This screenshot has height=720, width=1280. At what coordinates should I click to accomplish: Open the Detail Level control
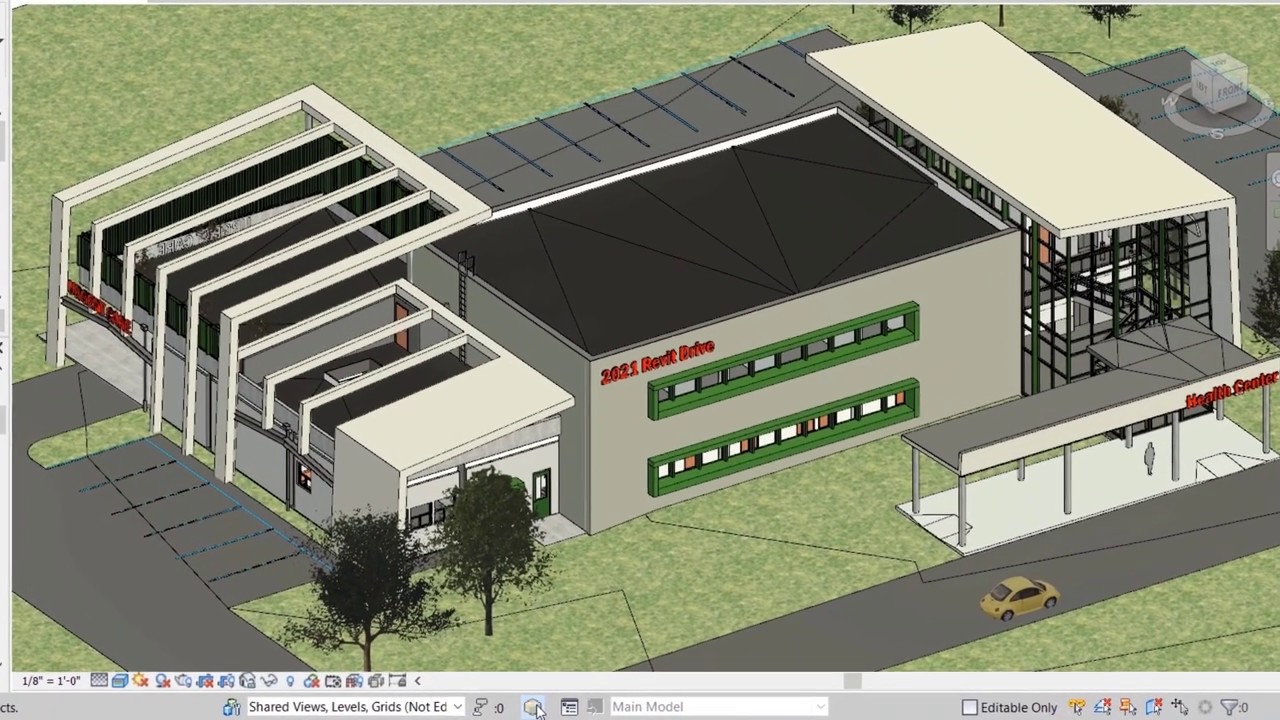[99, 681]
